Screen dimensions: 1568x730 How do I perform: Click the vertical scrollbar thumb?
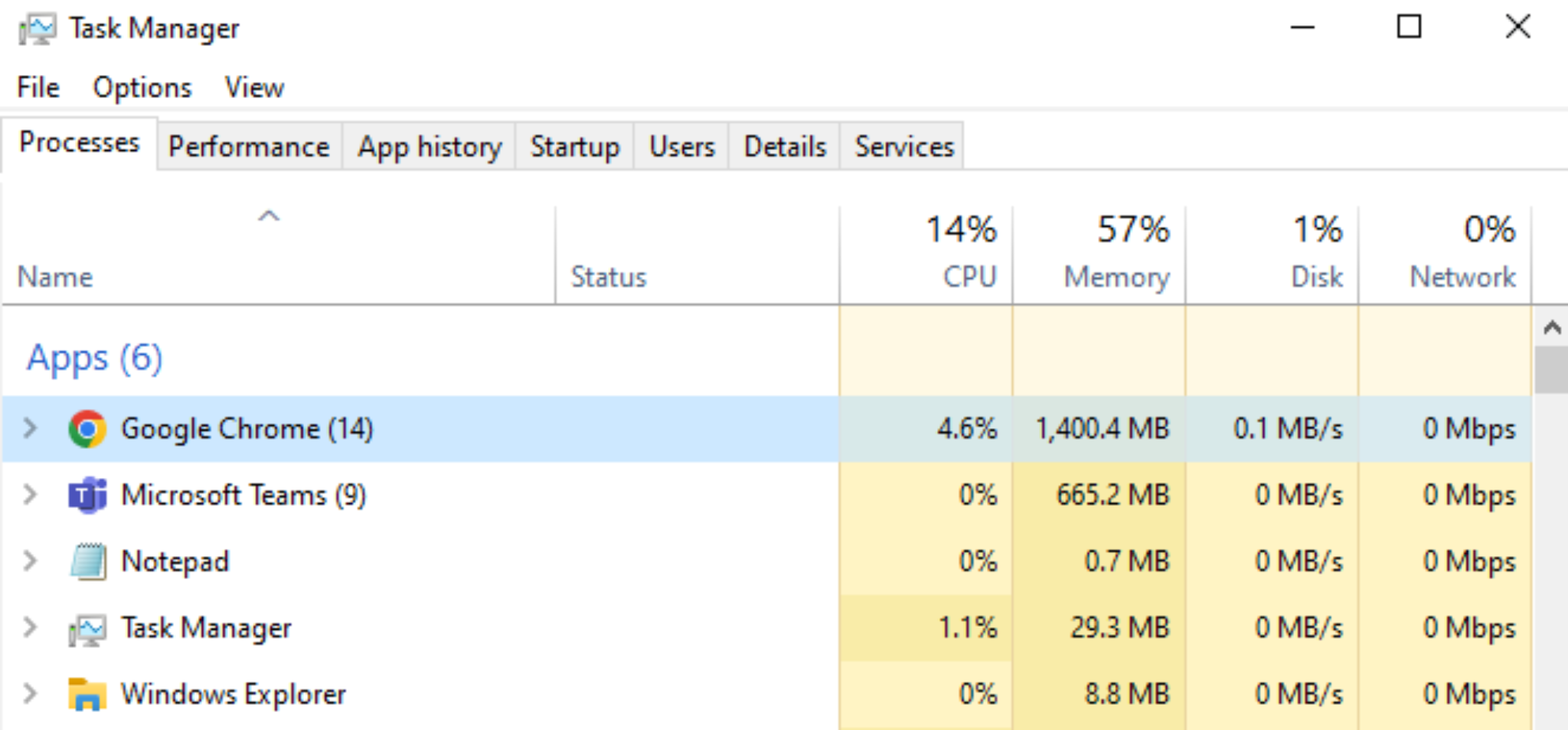click(1552, 369)
